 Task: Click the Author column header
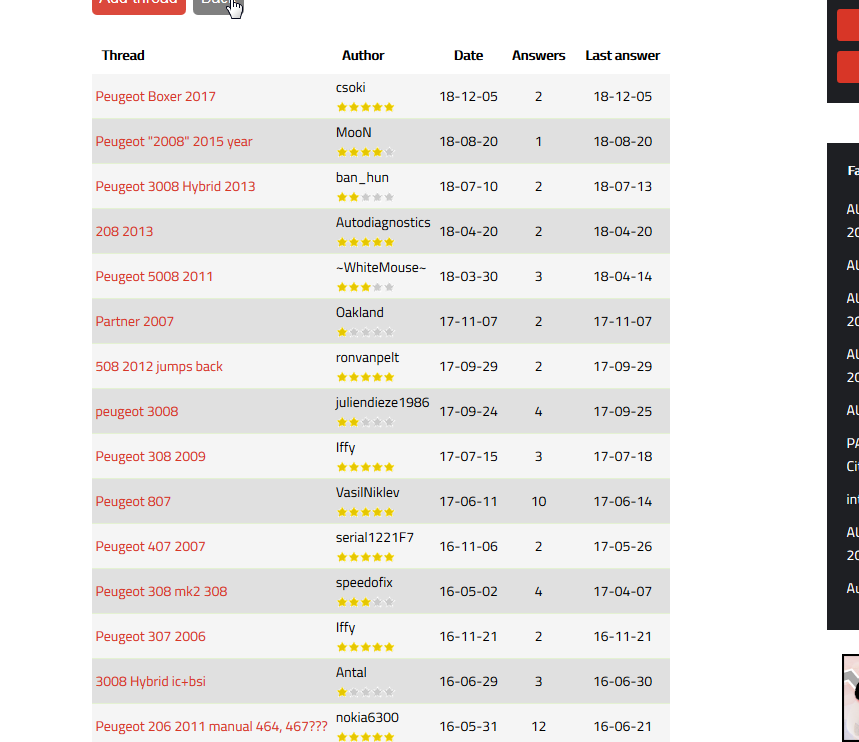tap(363, 55)
